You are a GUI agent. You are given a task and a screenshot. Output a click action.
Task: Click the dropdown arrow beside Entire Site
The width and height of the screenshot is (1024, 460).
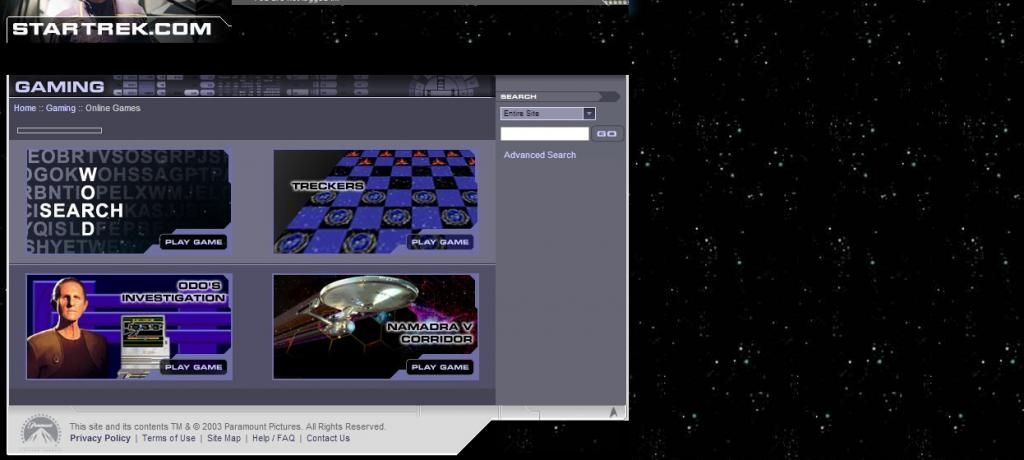[589, 114]
